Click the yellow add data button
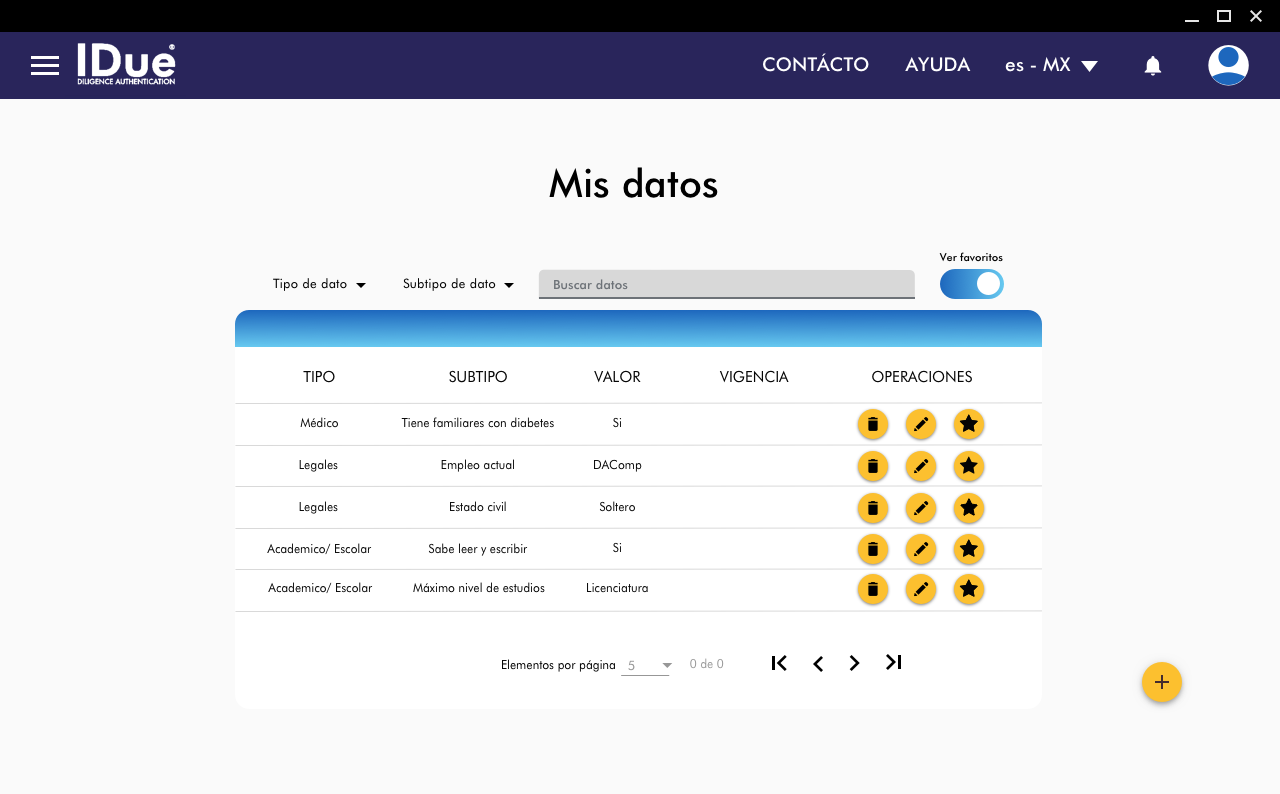The height and width of the screenshot is (794, 1280). pyautogui.click(x=1161, y=682)
